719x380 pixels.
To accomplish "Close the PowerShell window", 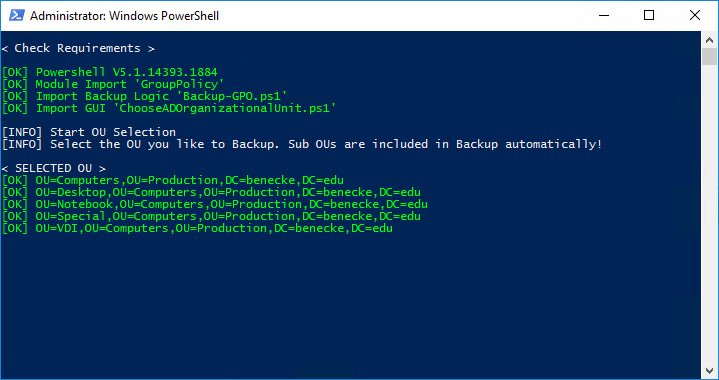I will (x=694, y=16).
